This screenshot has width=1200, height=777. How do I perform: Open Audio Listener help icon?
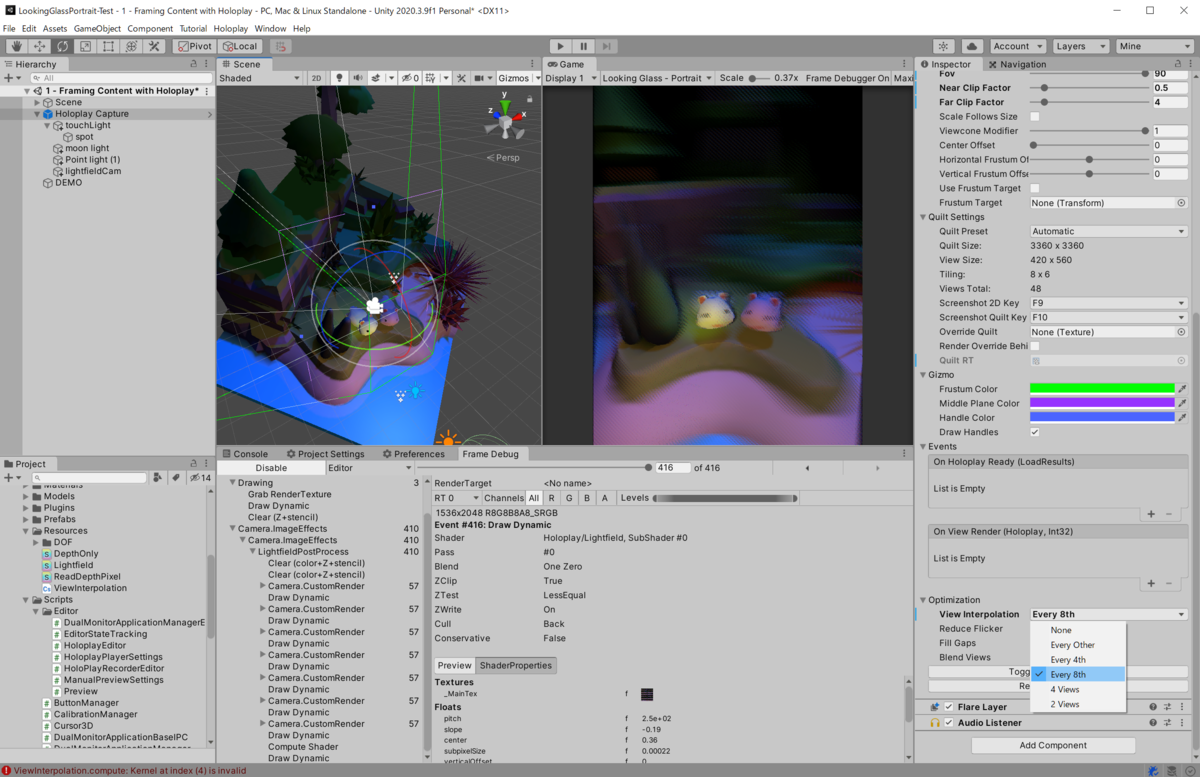click(x=1153, y=722)
